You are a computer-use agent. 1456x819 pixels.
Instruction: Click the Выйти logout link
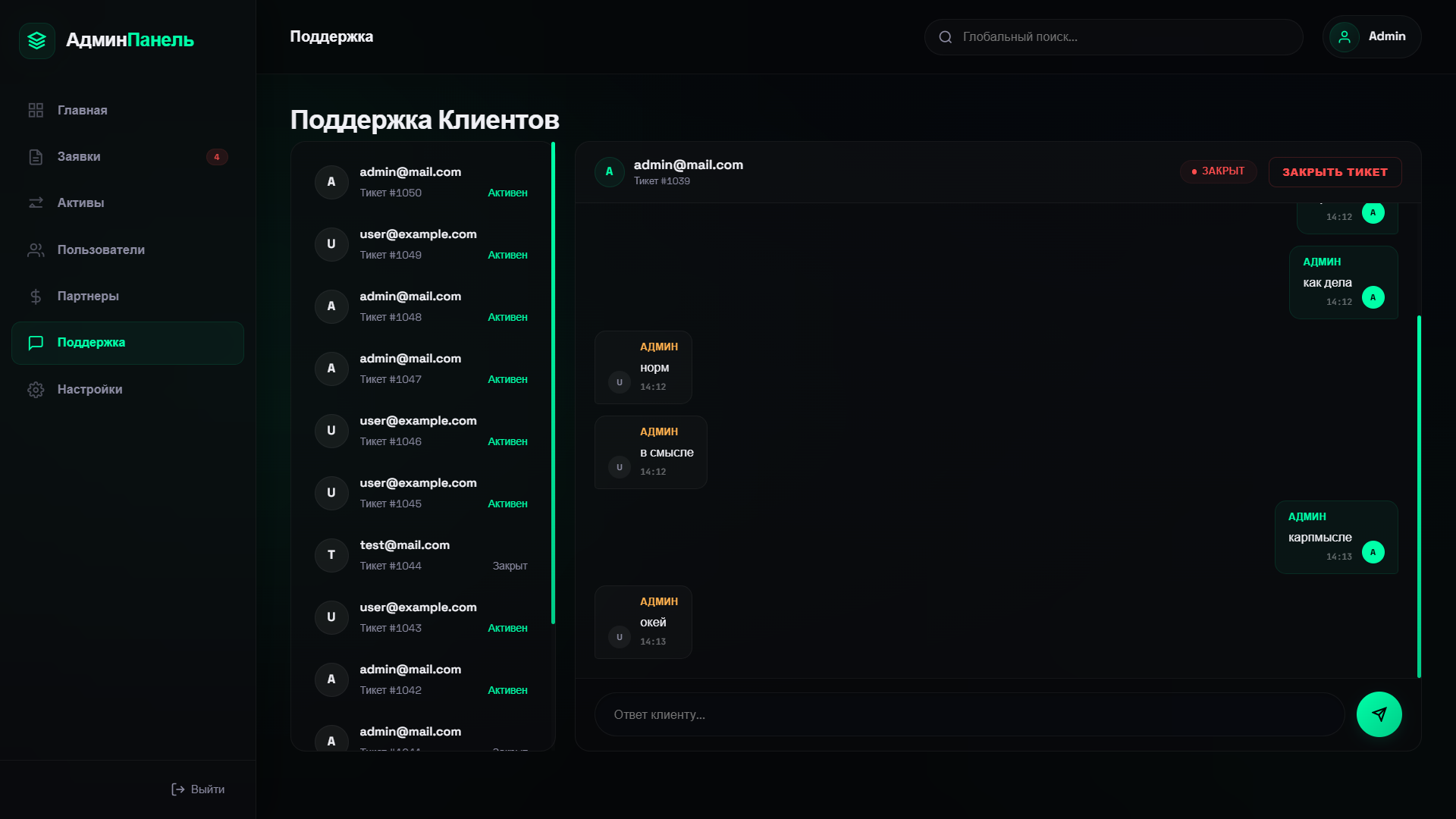click(198, 789)
